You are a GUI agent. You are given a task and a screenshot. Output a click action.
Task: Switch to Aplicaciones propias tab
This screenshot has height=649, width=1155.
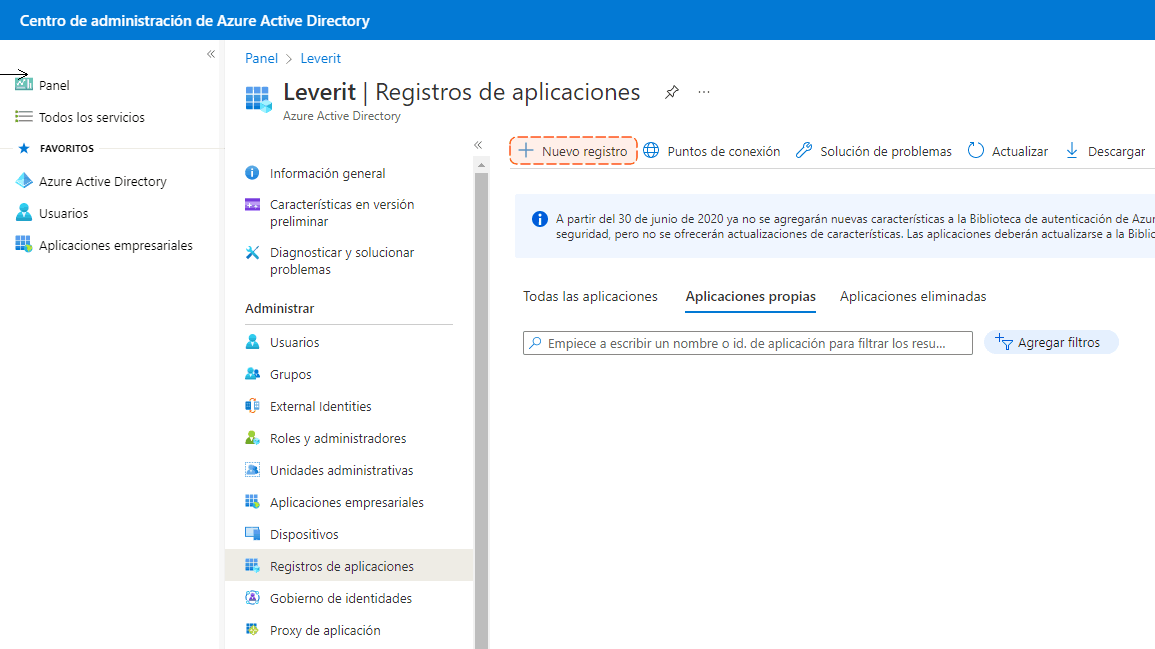click(x=751, y=296)
